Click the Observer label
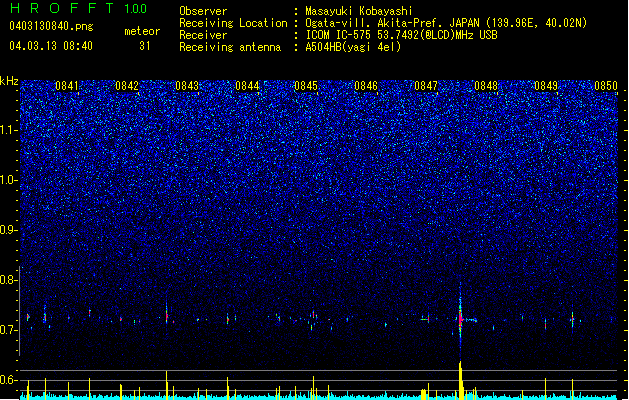The image size is (629, 400). tap(203, 11)
